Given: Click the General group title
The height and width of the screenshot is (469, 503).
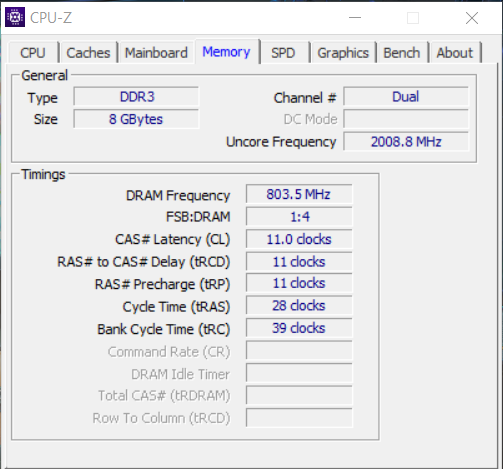Looking at the screenshot, I should (x=44, y=76).
